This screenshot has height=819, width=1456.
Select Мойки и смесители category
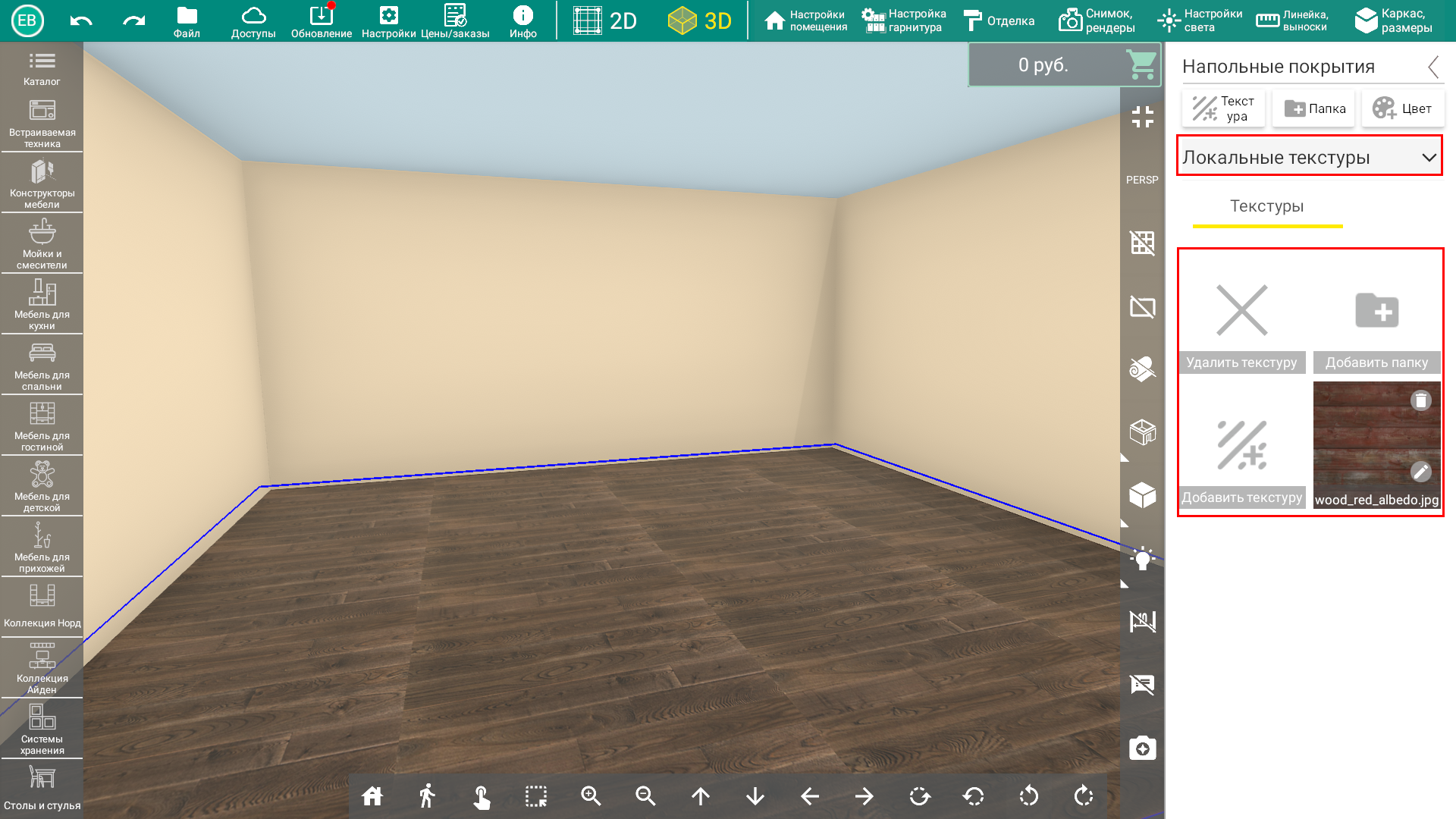(x=42, y=245)
